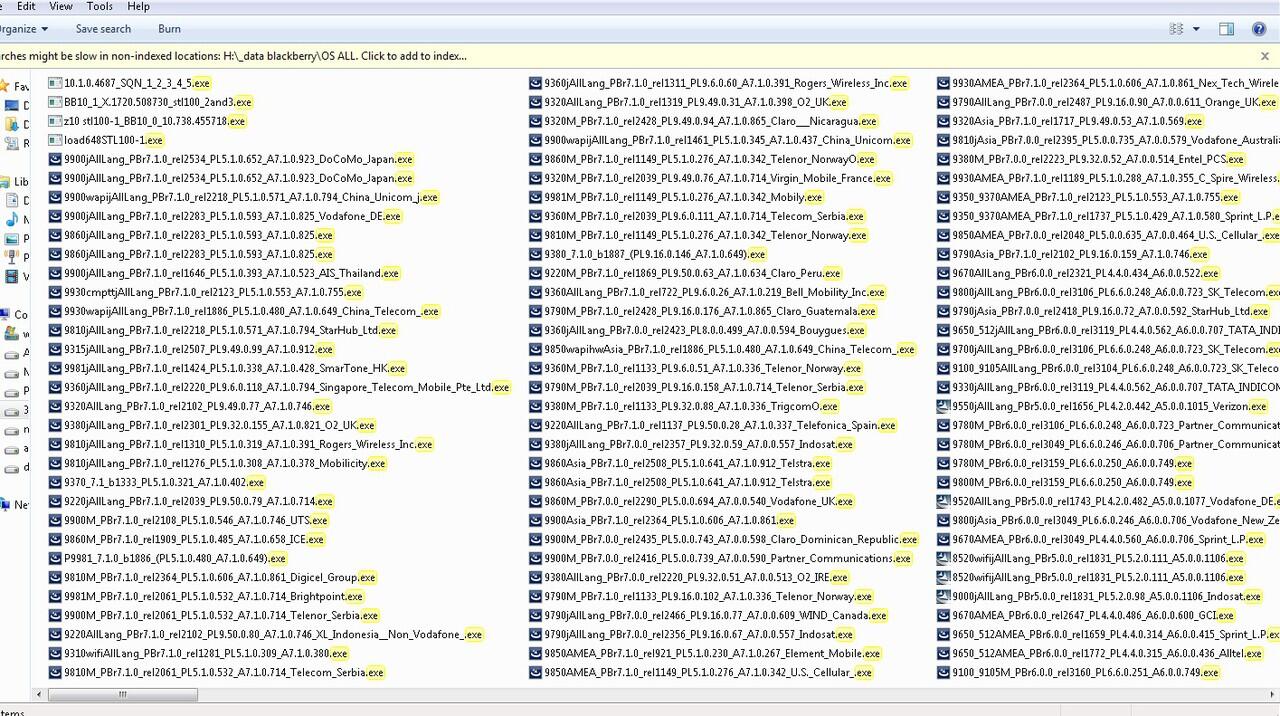Open the Edit menu
Image resolution: width=1280 pixels, height=716 pixels.
click(25, 6)
